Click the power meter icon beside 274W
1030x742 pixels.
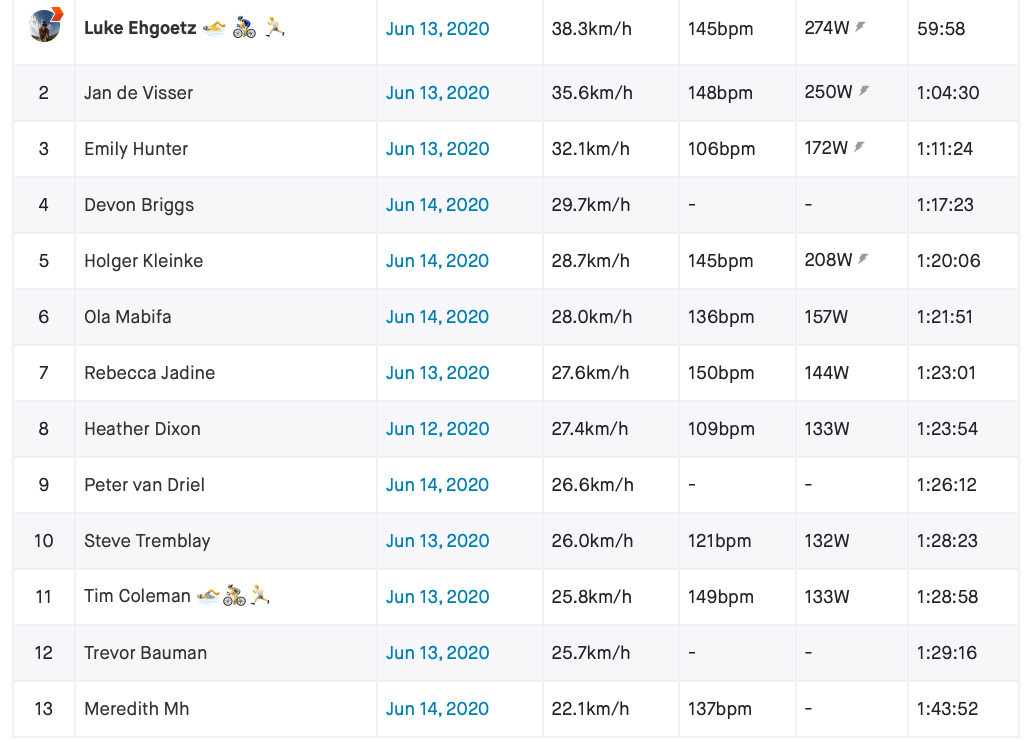(860, 27)
